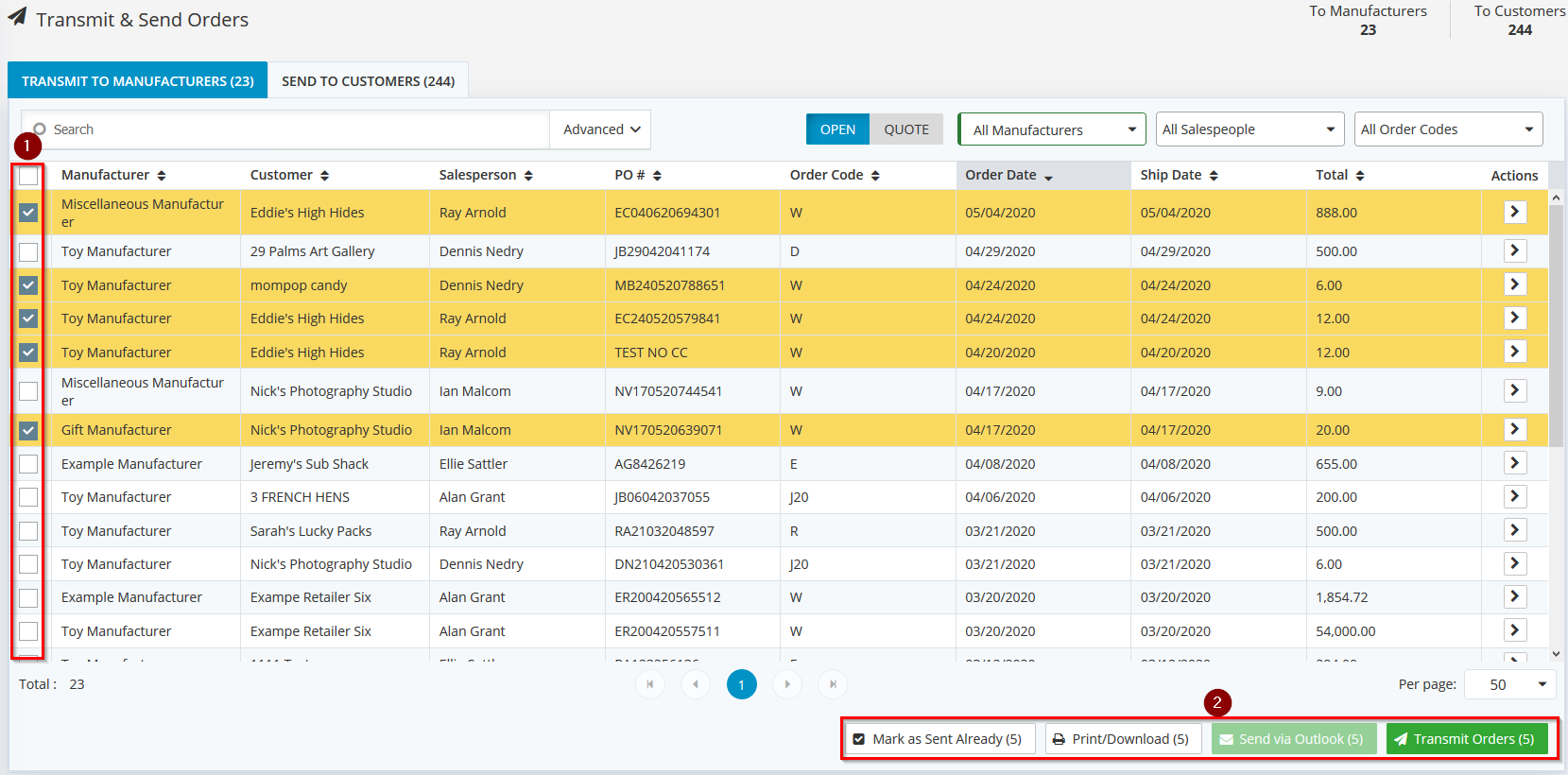
Task: Click the previous page arrow icon
Action: point(696,684)
